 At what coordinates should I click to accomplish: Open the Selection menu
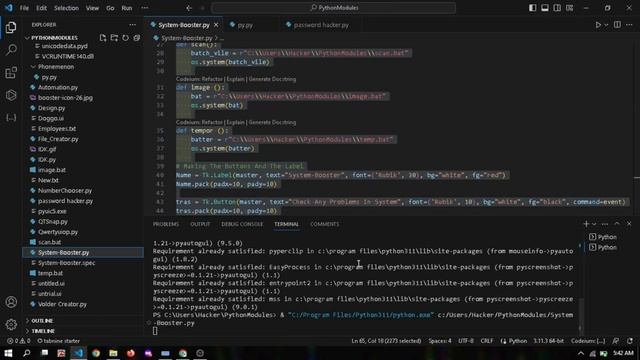click(x=66, y=8)
